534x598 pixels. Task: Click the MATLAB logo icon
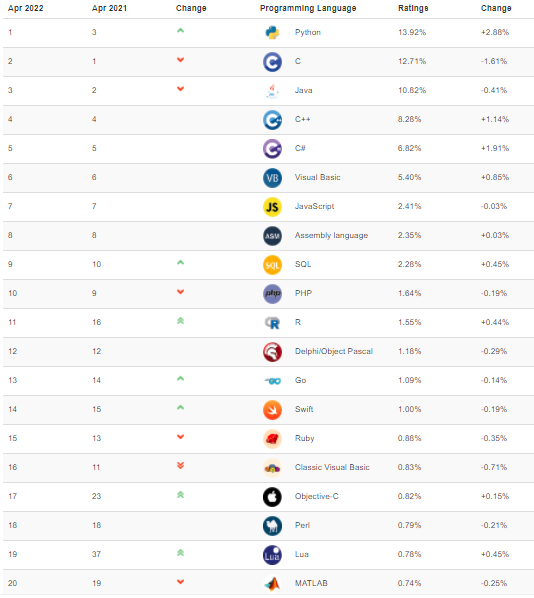(272, 584)
